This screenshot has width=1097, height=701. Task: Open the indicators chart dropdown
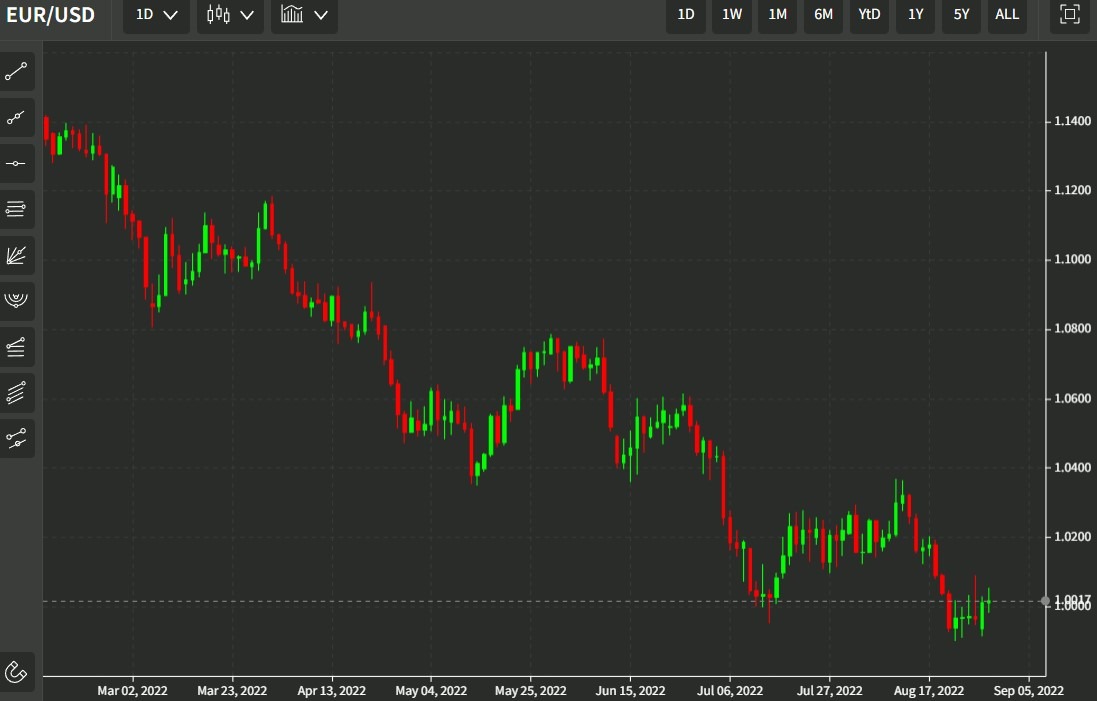(304, 15)
